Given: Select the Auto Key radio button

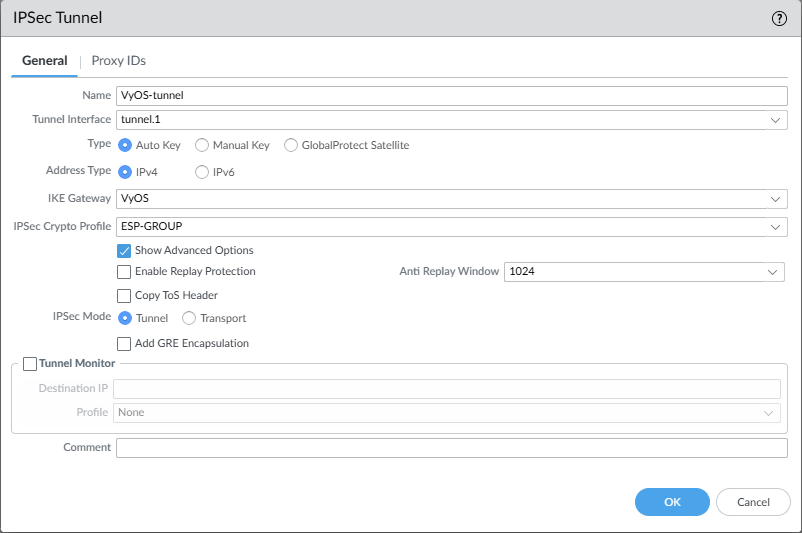Looking at the screenshot, I should pyautogui.click(x=125, y=145).
